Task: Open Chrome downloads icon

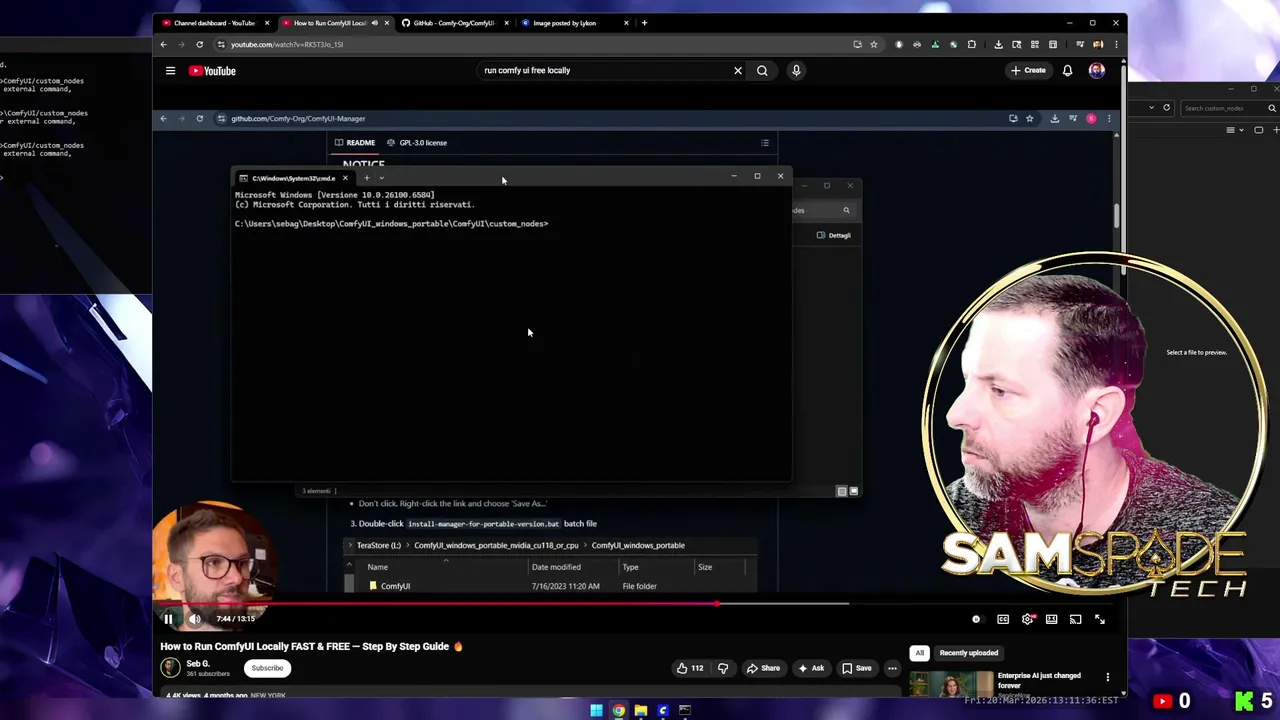Action: coord(998,44)
